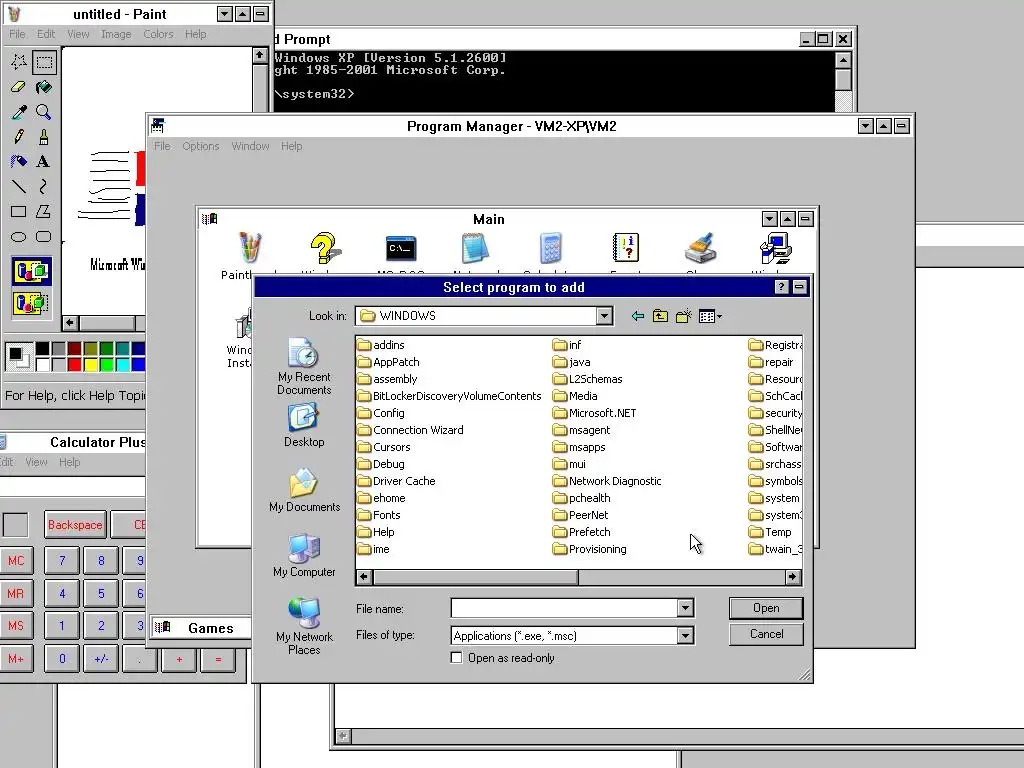The height and width of the screenshot is (768, 1024).
Task: Click the MC memory button in Calculator
Action: pos(16,561)
